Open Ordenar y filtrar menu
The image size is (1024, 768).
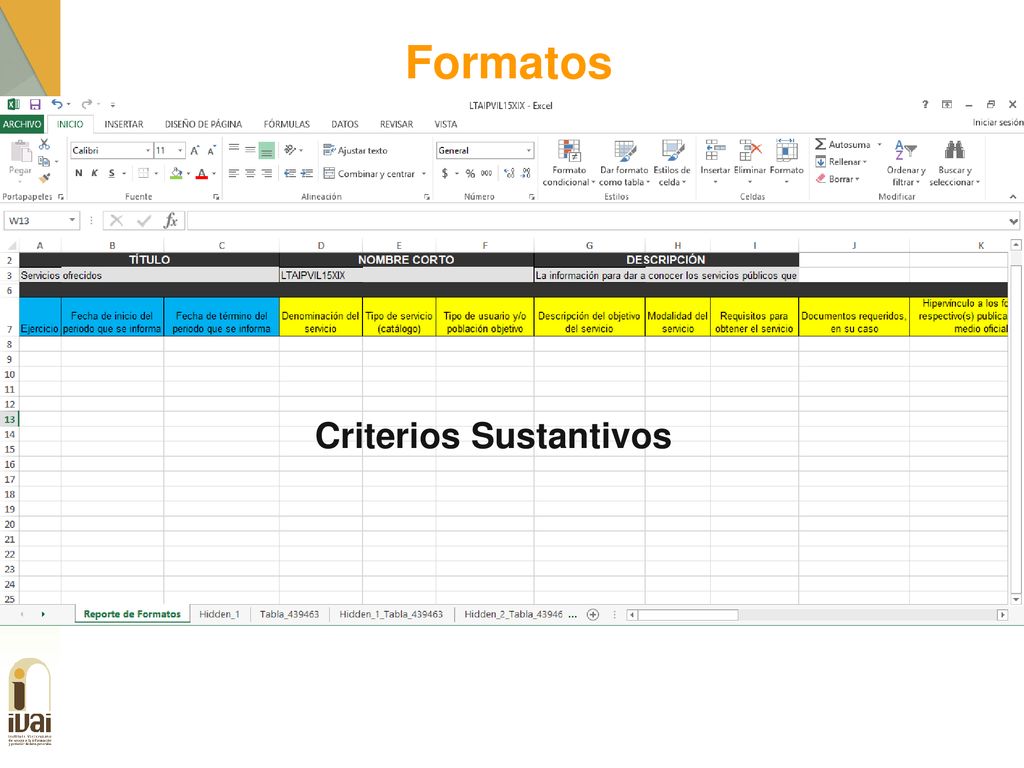(x=906, y=163)
